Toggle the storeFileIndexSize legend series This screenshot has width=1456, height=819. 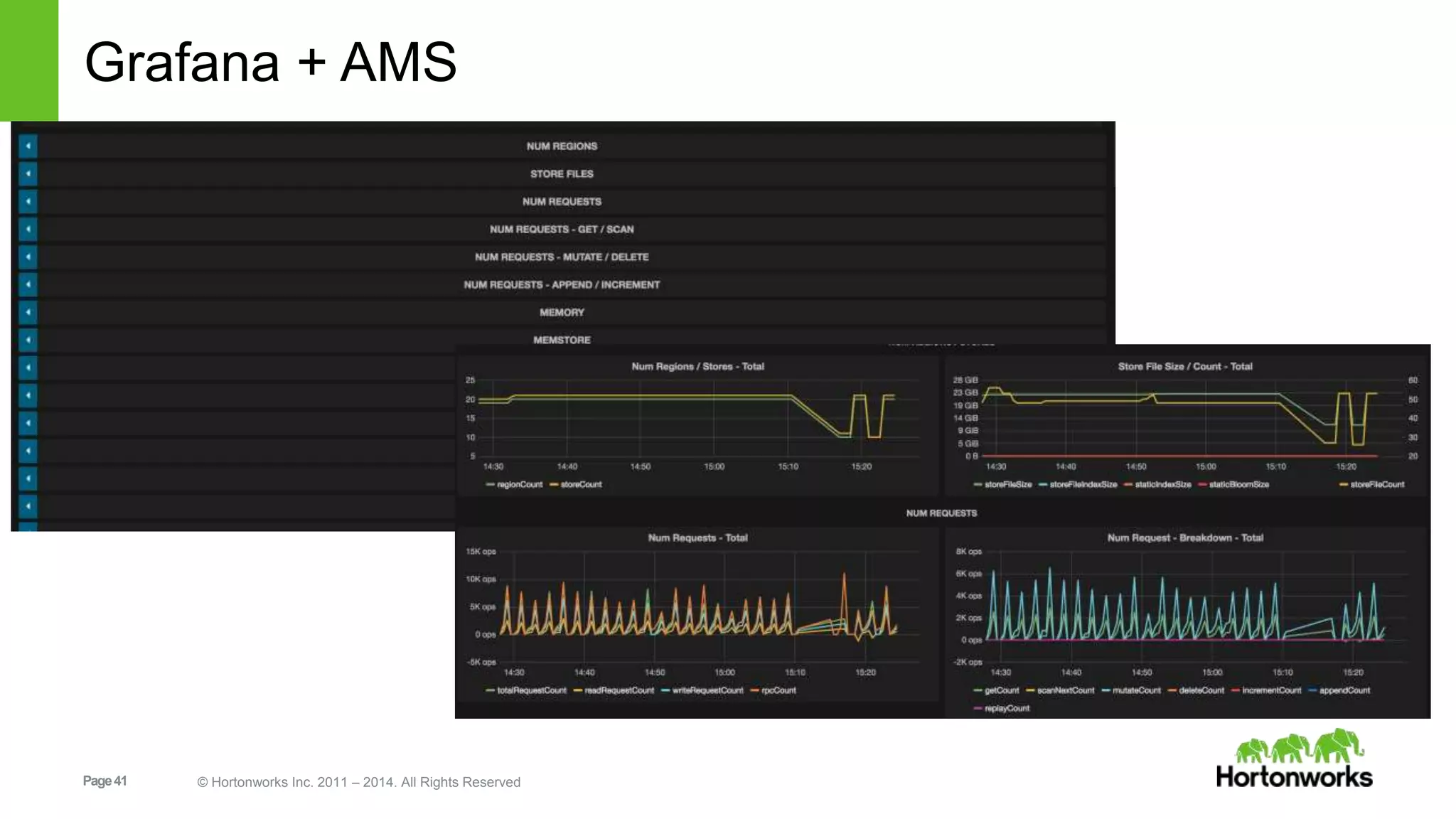coord(1078,484)
